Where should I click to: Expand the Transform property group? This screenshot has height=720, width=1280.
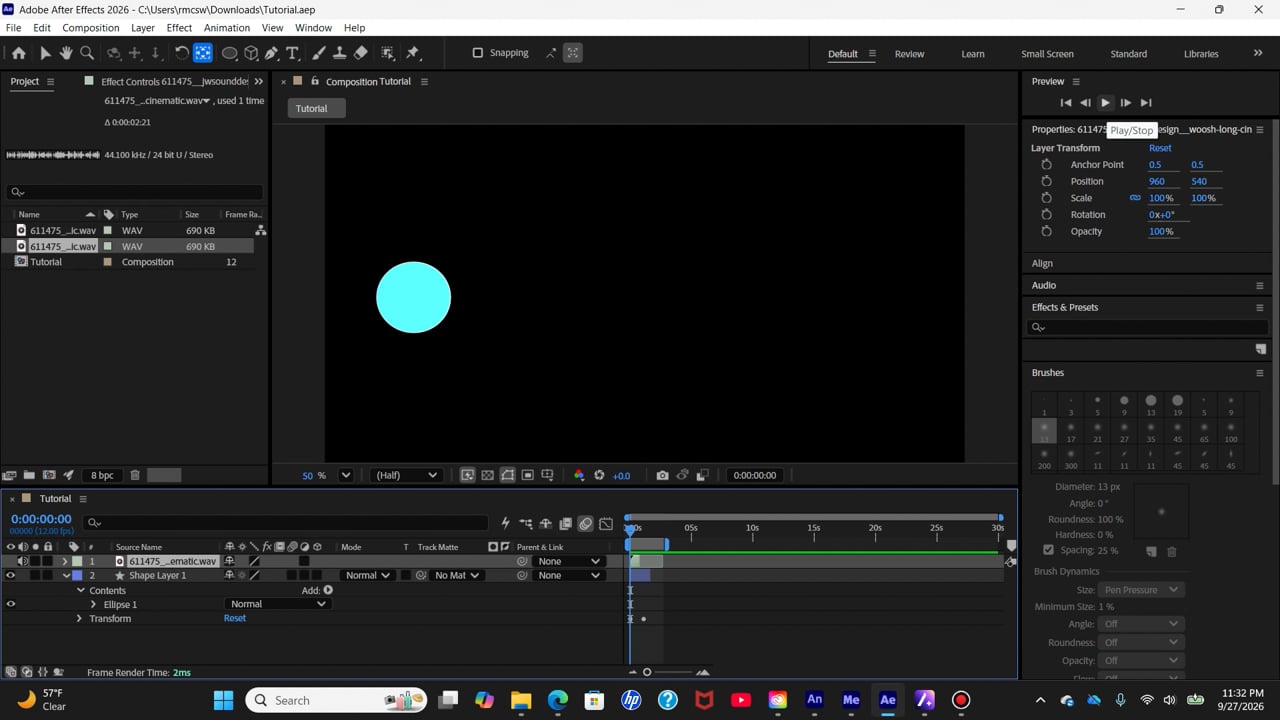(79, 618)
